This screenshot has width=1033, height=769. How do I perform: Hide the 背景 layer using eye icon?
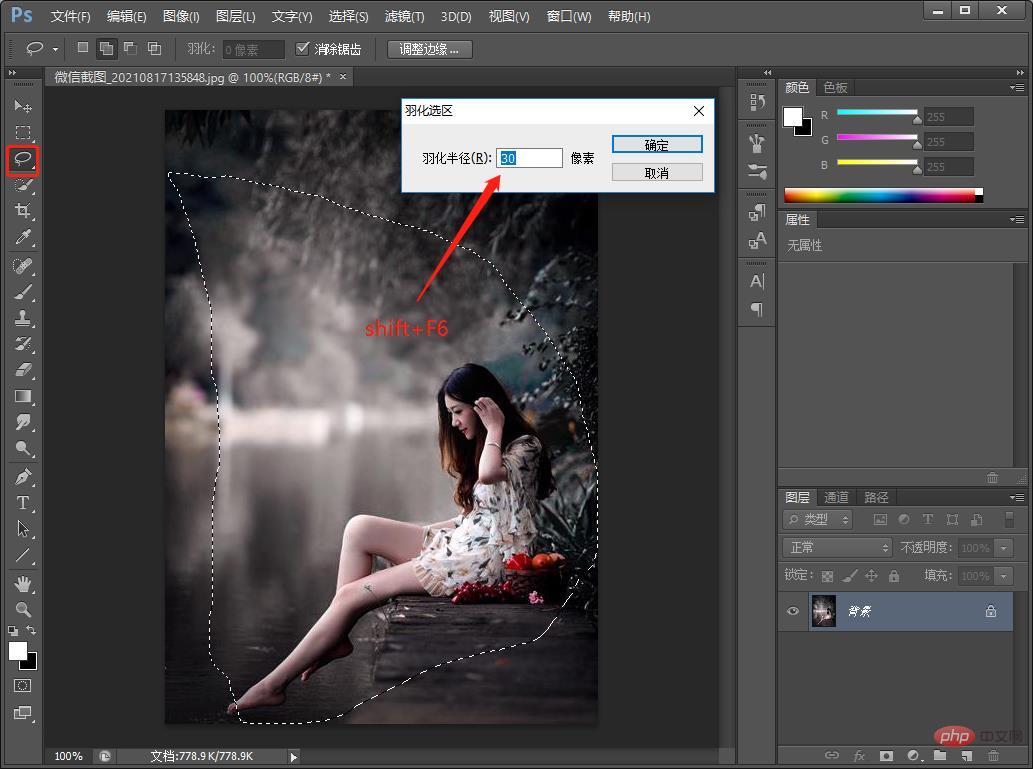point(793,611)
